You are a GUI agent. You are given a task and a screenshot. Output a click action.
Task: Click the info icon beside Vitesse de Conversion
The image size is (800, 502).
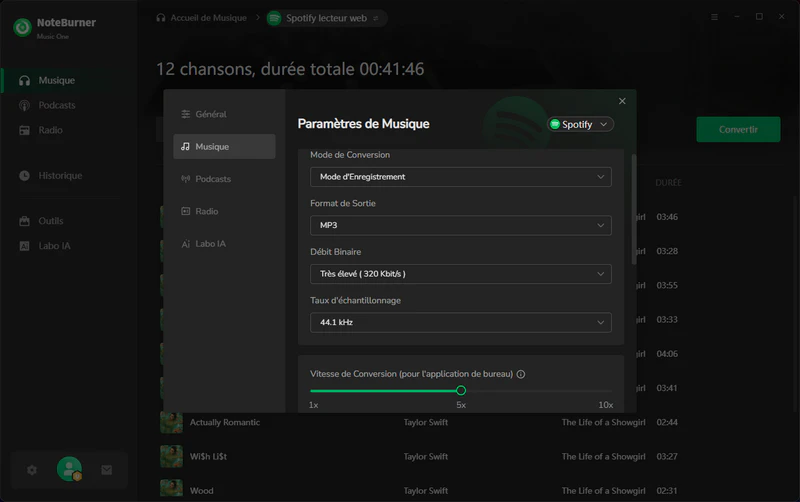[521, 374]
